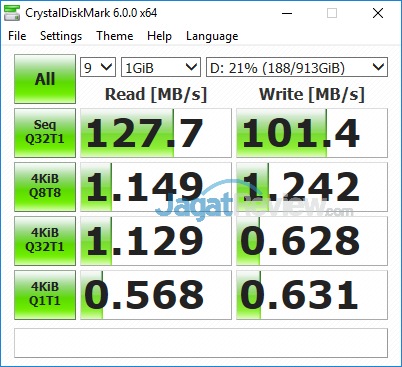This screenshot has width=402, height=367.
Task: Start the Seq Q32T1 test
Action: tap(45, 133)
